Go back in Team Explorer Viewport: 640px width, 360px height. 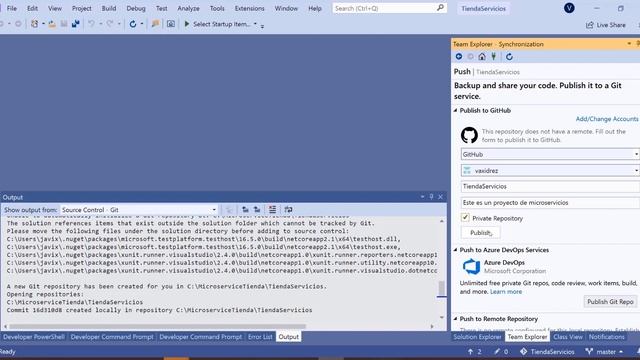click(459, 56)
